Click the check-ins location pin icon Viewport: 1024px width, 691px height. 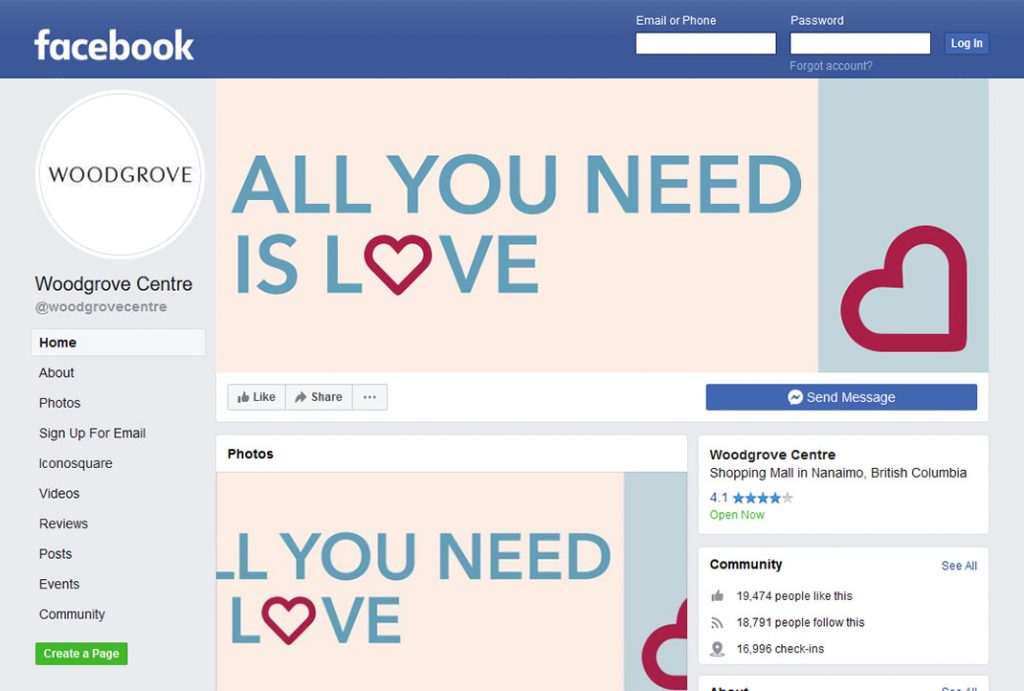point(717,649)
